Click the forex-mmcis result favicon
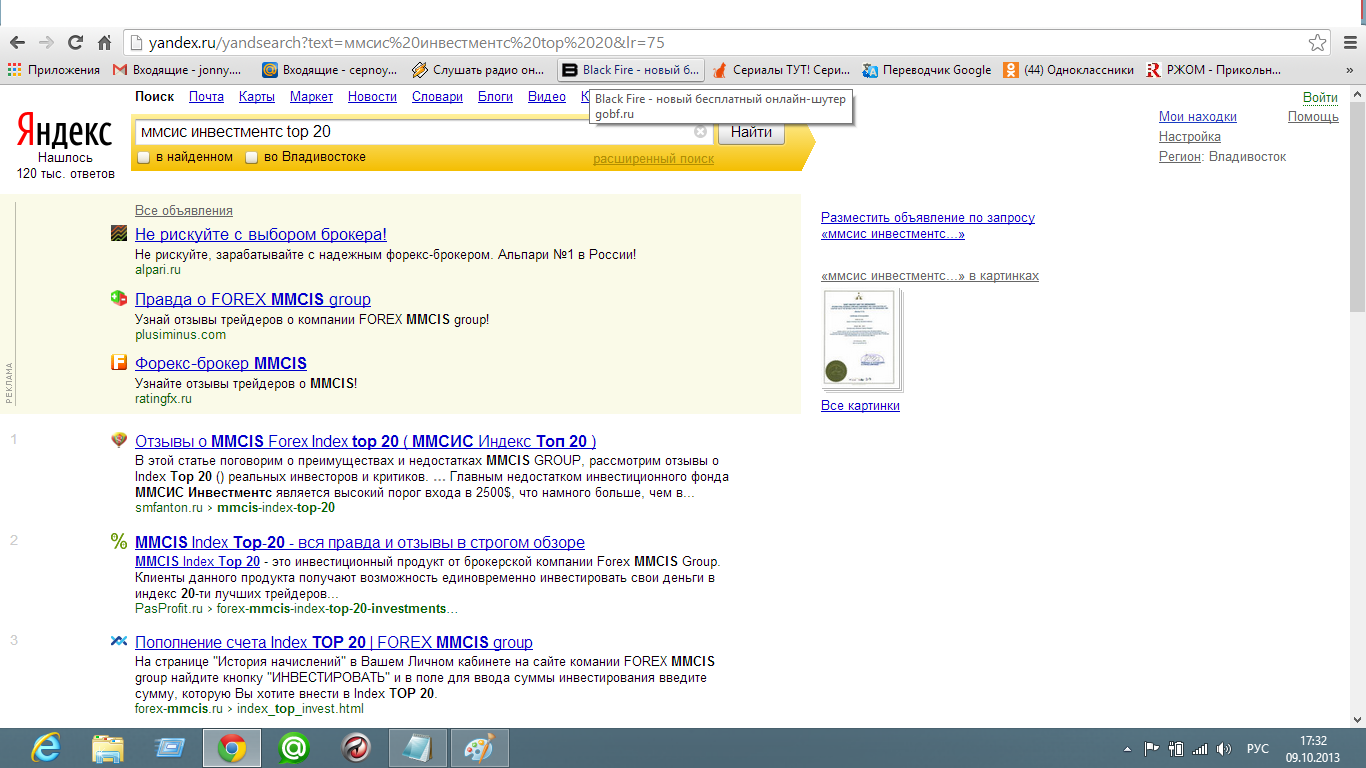The image size is (1366, 768). pos(119,641)
